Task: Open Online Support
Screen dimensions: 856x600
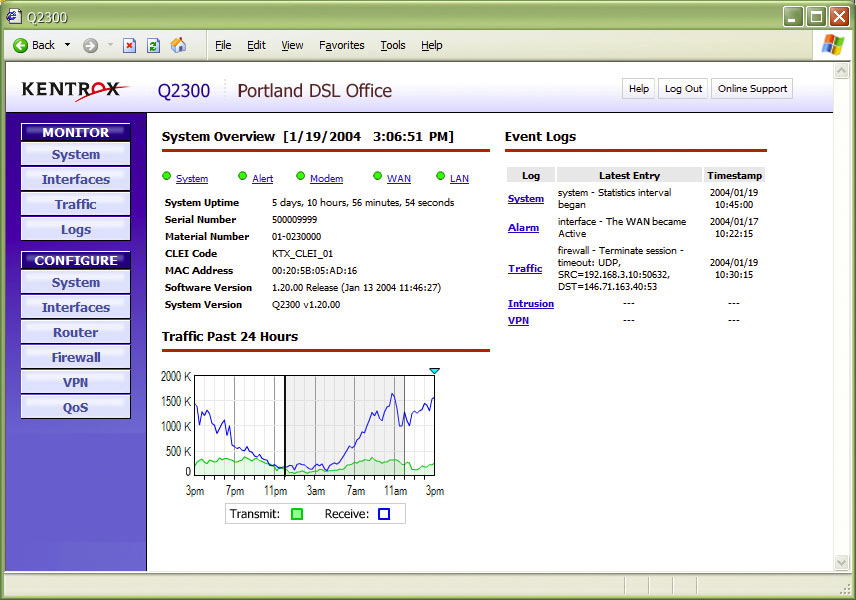Action: (752, 88)
